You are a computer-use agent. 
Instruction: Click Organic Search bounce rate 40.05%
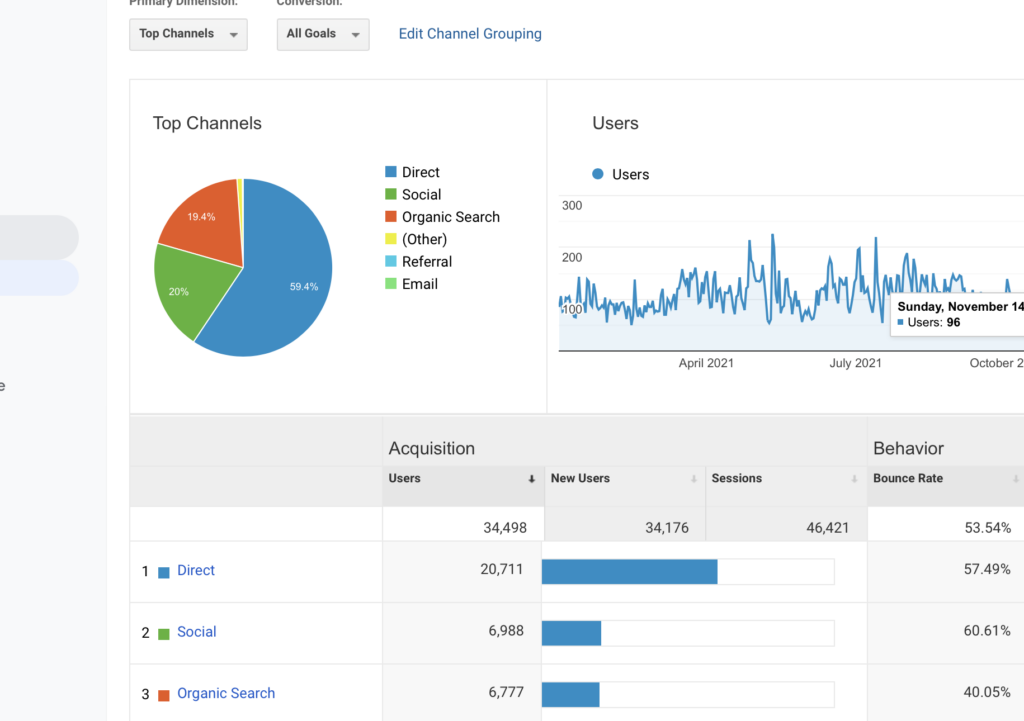pos(987,692)
